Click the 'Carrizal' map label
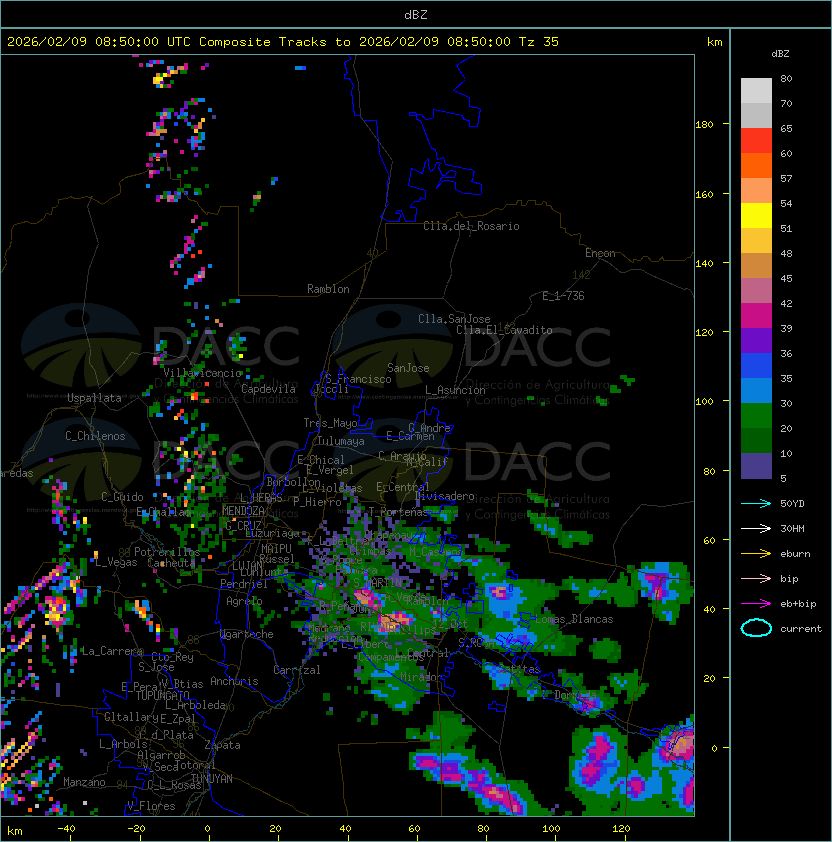The height and width of the screenshot is (842, 832). click(297, 670)
